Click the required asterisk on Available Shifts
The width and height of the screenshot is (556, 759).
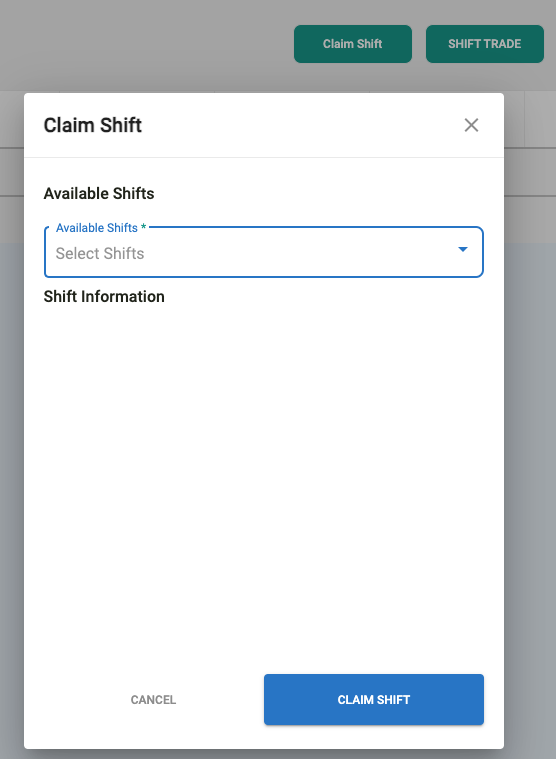(x=143, y=227)
